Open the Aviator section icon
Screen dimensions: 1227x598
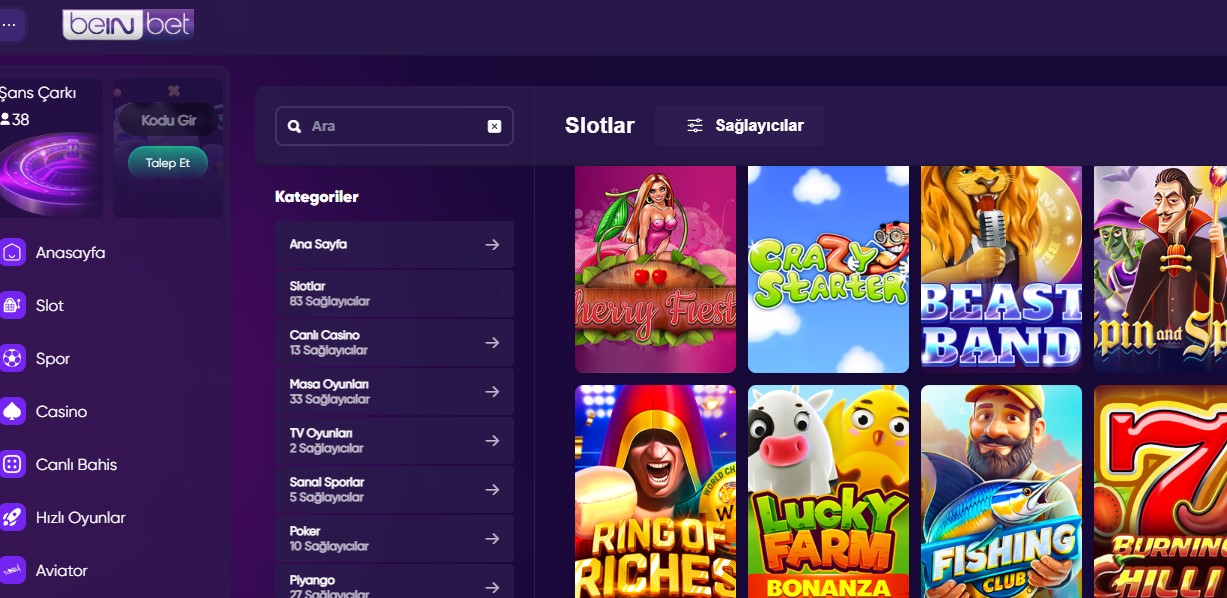click(12, 570)
